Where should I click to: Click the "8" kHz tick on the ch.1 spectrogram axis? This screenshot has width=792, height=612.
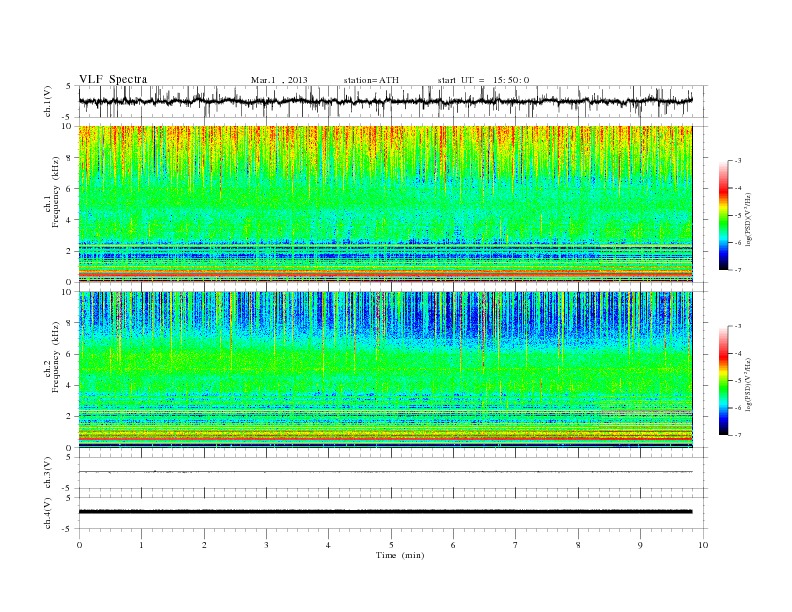70,158
